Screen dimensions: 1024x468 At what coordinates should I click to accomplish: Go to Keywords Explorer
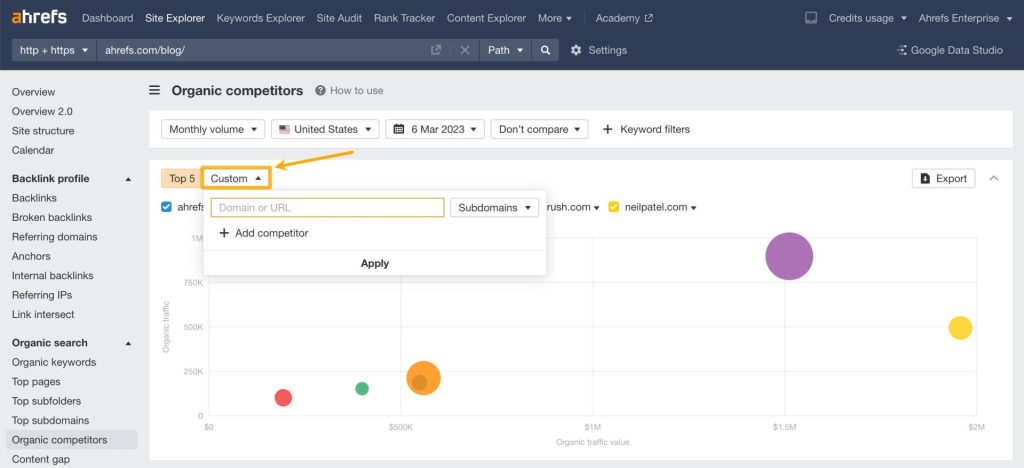261,18
